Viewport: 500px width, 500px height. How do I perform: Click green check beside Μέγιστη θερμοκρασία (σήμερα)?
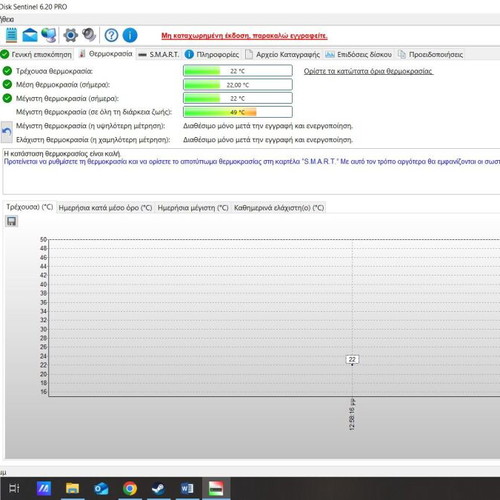[x=7, y=98]
